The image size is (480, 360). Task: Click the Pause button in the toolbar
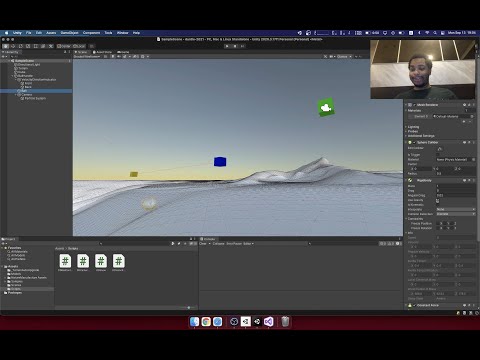click(235, 46)
